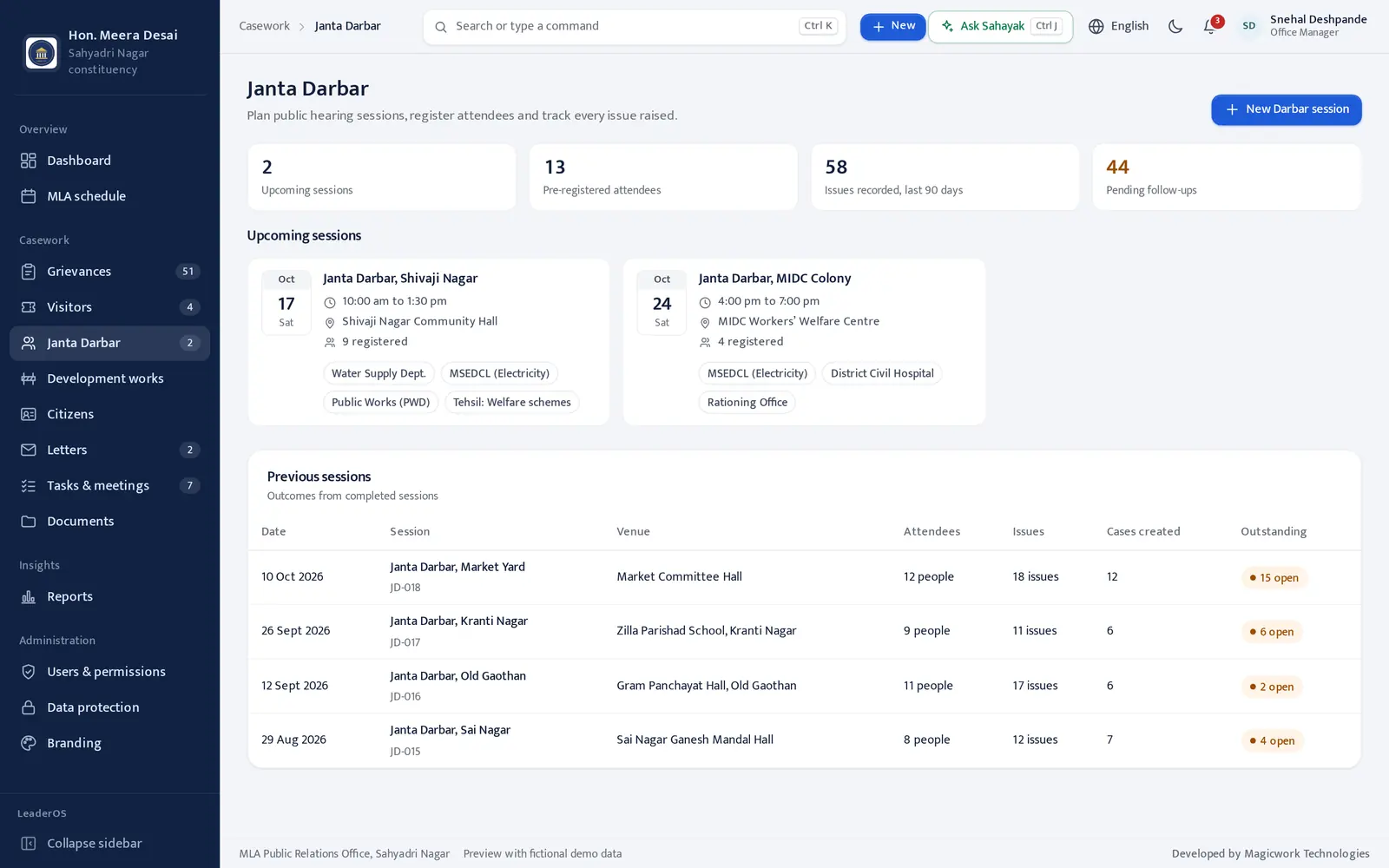Open Janta Darbar, Shivaji Nagar session card
This screenshot has height=868, width=1389.
point(429,342)
